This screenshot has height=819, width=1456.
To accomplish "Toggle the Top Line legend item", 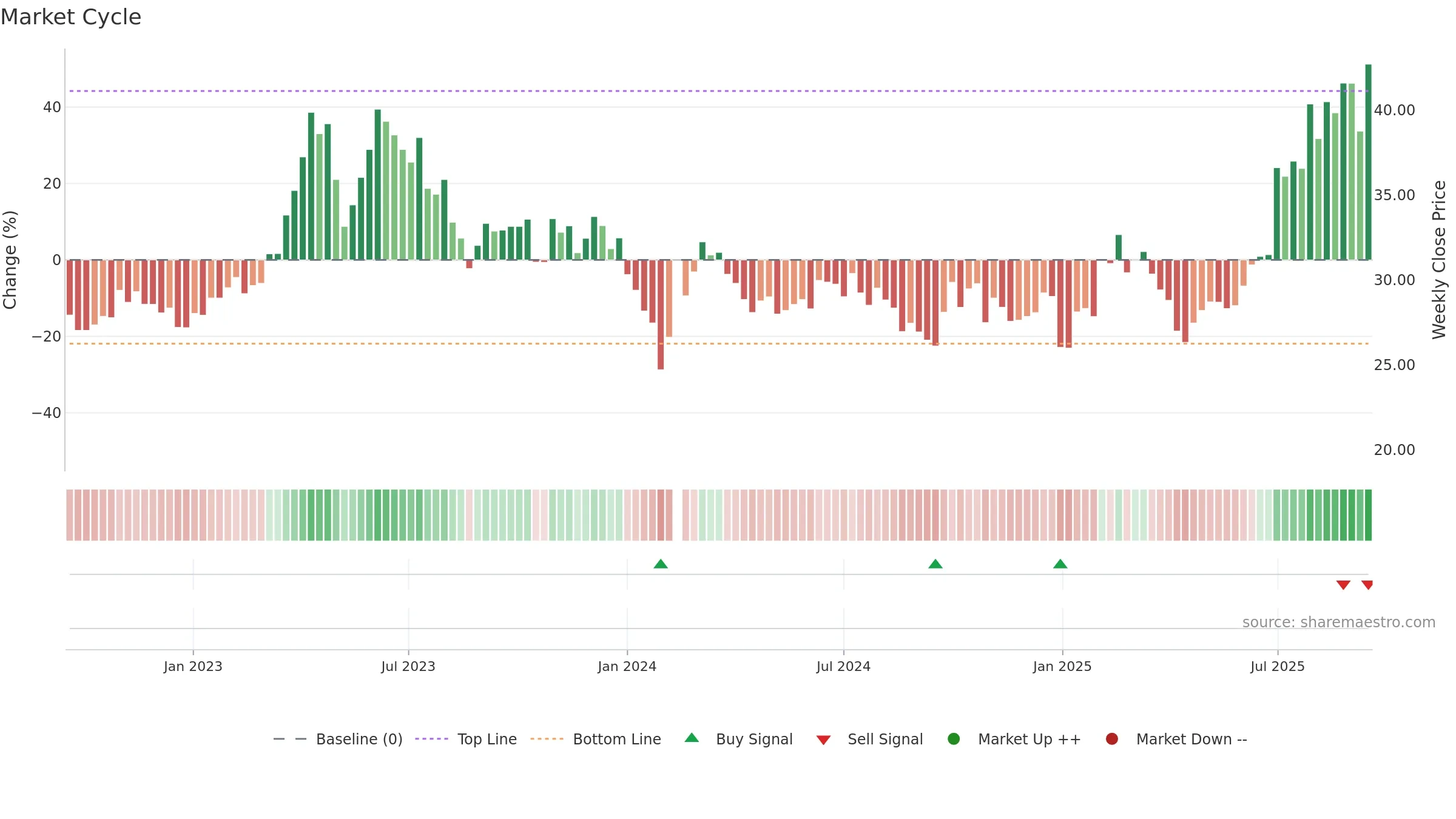I will pos(466,739).
